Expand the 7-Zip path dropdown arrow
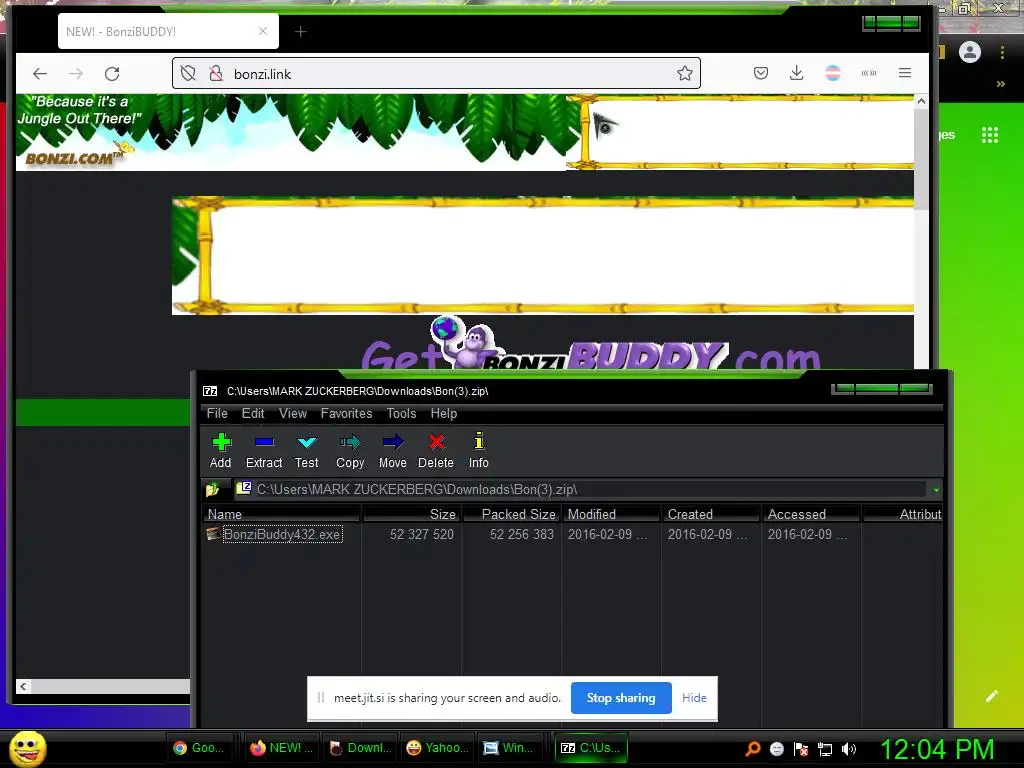This screenshot has width=1024, height=768. coord(936,490)
